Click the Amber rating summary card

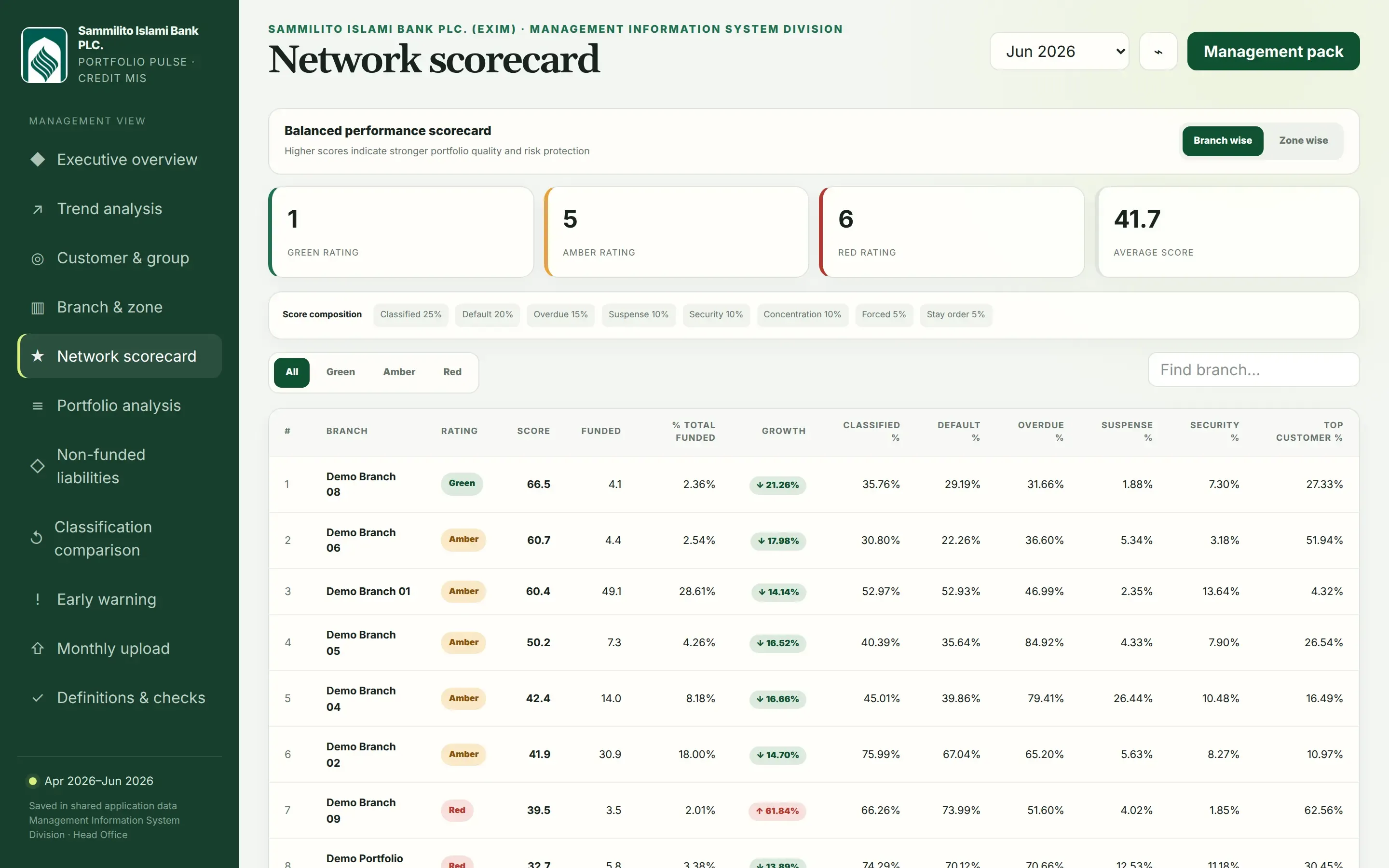677,232
